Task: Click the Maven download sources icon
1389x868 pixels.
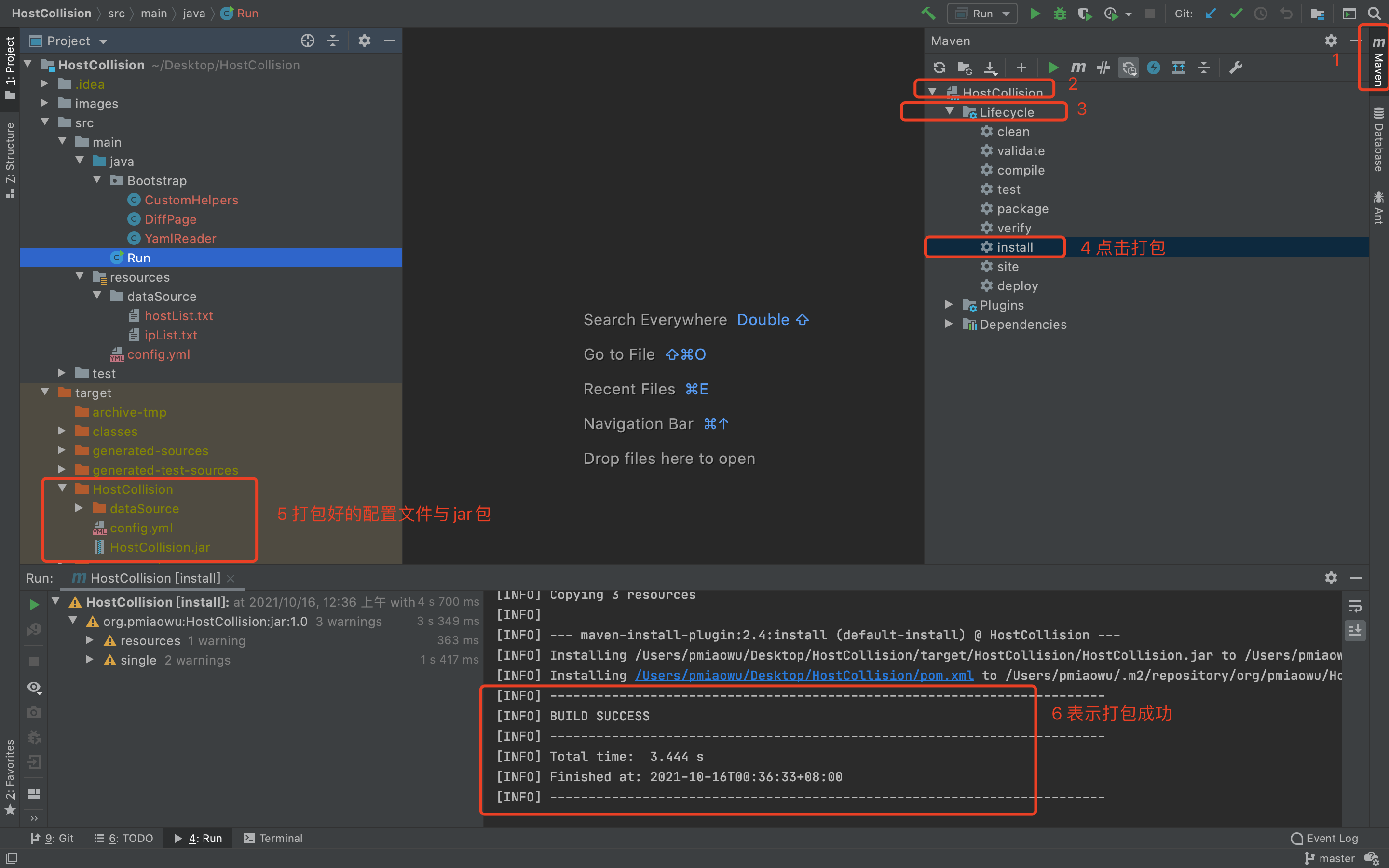Action: [x=990, y=68]
